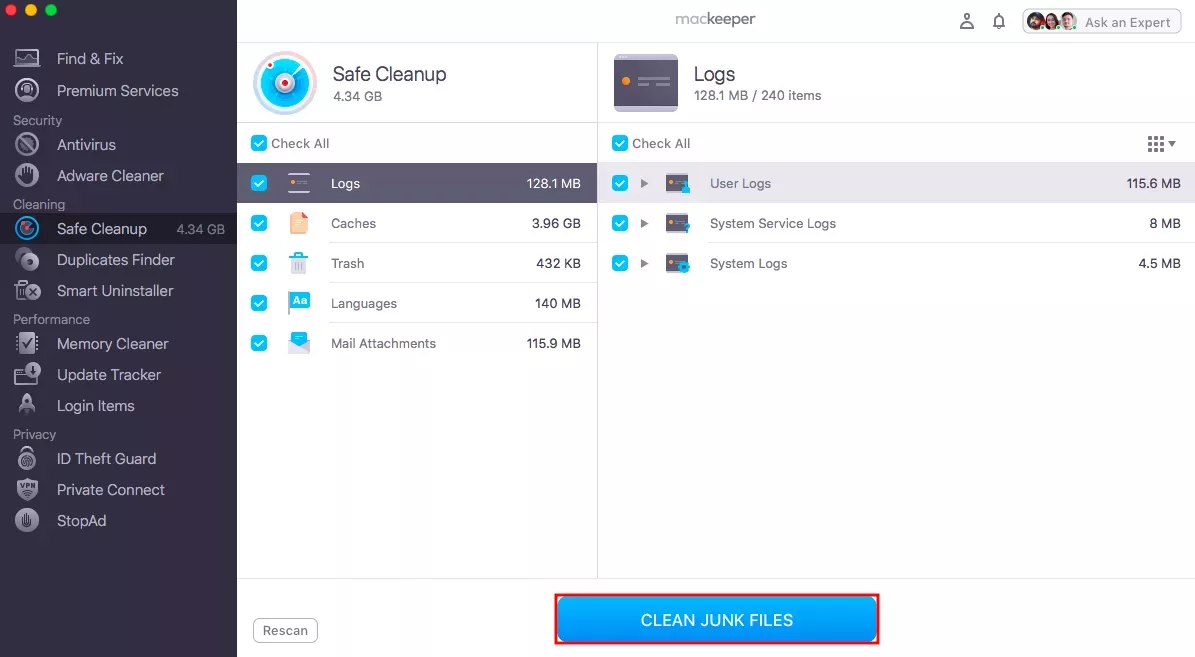Select the StopAd tool
Viewport: 1195px width, 657px height.
click(x=79, y=520)
